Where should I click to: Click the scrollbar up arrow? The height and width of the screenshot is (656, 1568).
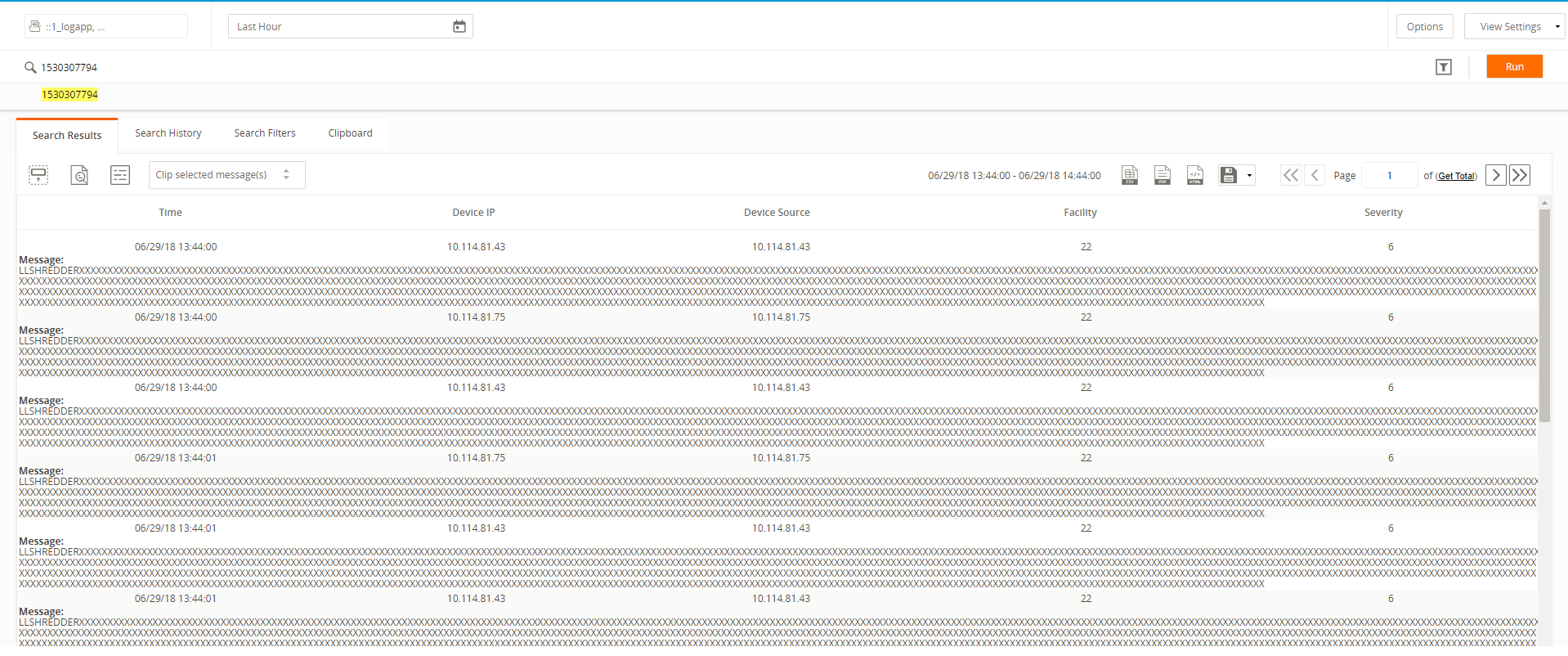(1544, 202)
